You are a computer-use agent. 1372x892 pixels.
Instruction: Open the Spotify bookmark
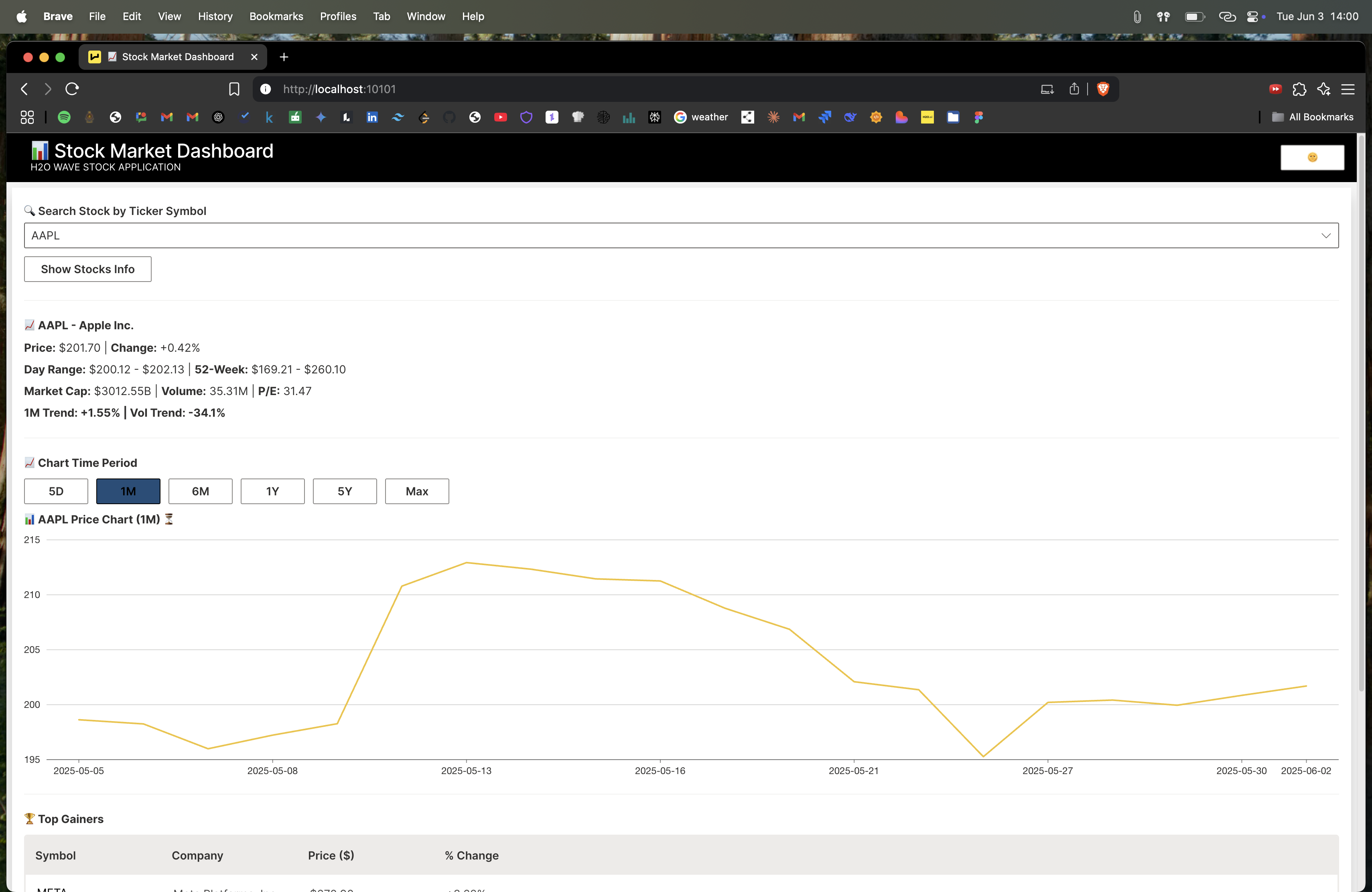64,117
